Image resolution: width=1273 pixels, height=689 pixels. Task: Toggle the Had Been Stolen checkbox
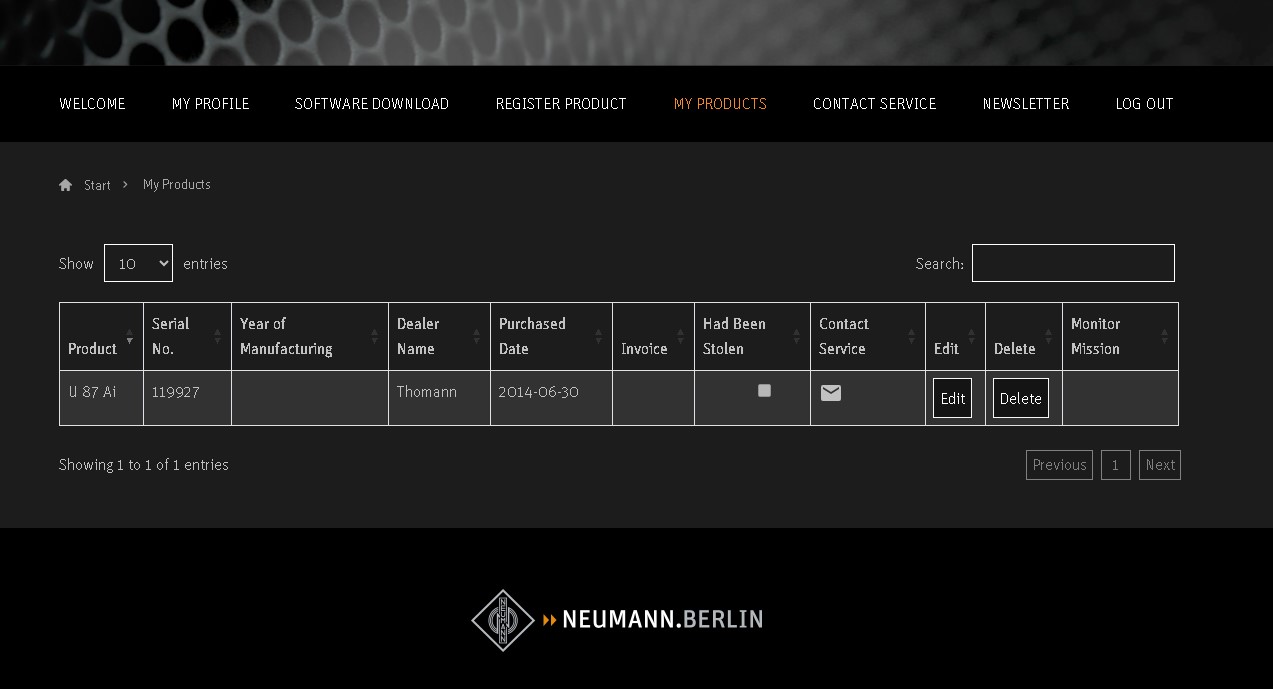click(764, 391)
